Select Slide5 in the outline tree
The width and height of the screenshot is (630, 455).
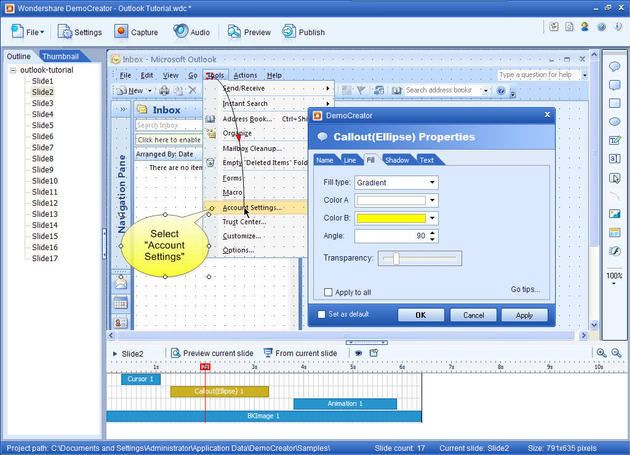click(x=43, y=125)
